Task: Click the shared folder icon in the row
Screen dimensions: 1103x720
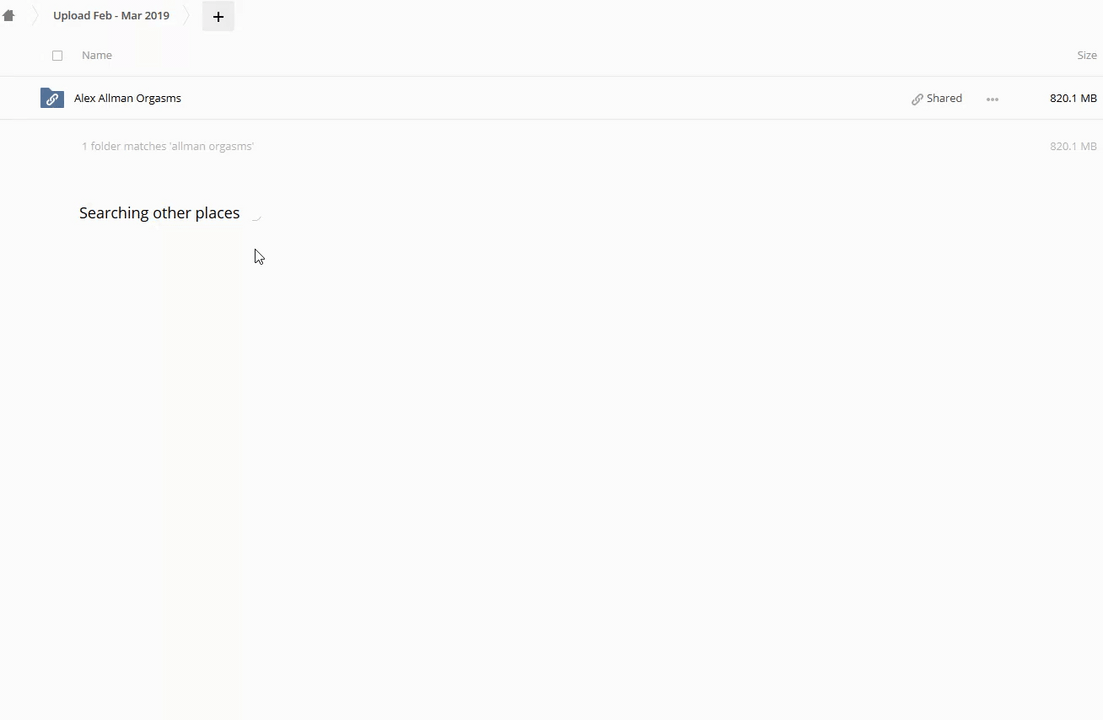Action: [52, 98]
